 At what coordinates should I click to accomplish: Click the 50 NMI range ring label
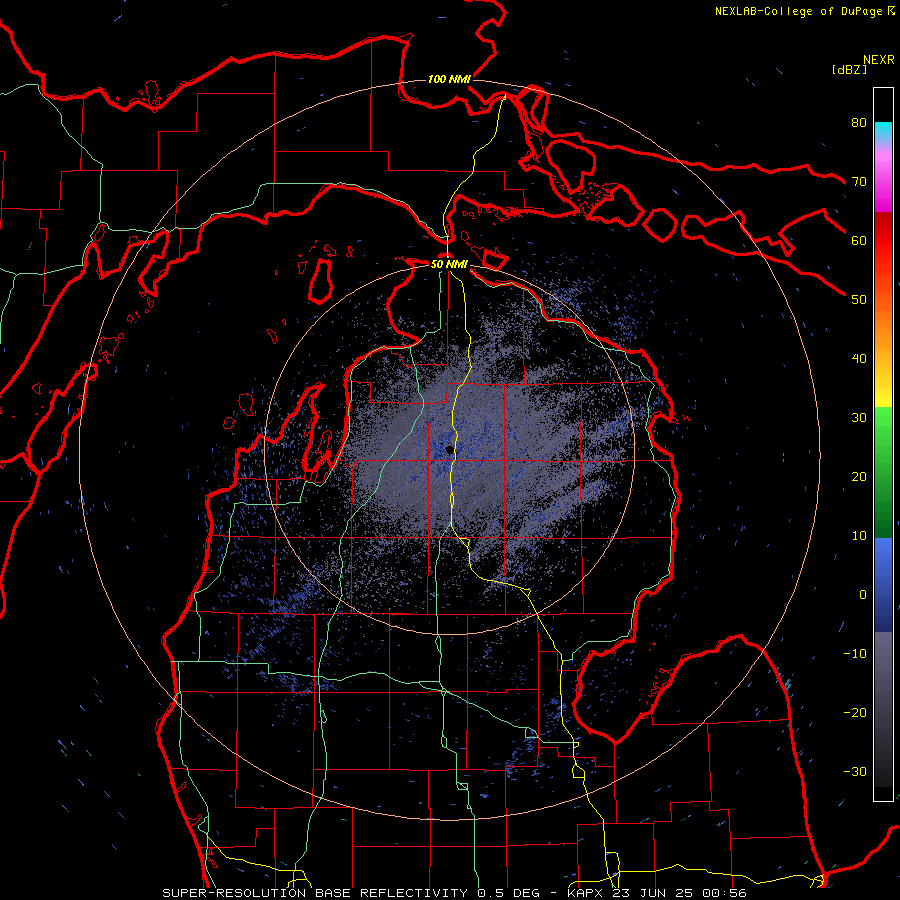(449, 264)
